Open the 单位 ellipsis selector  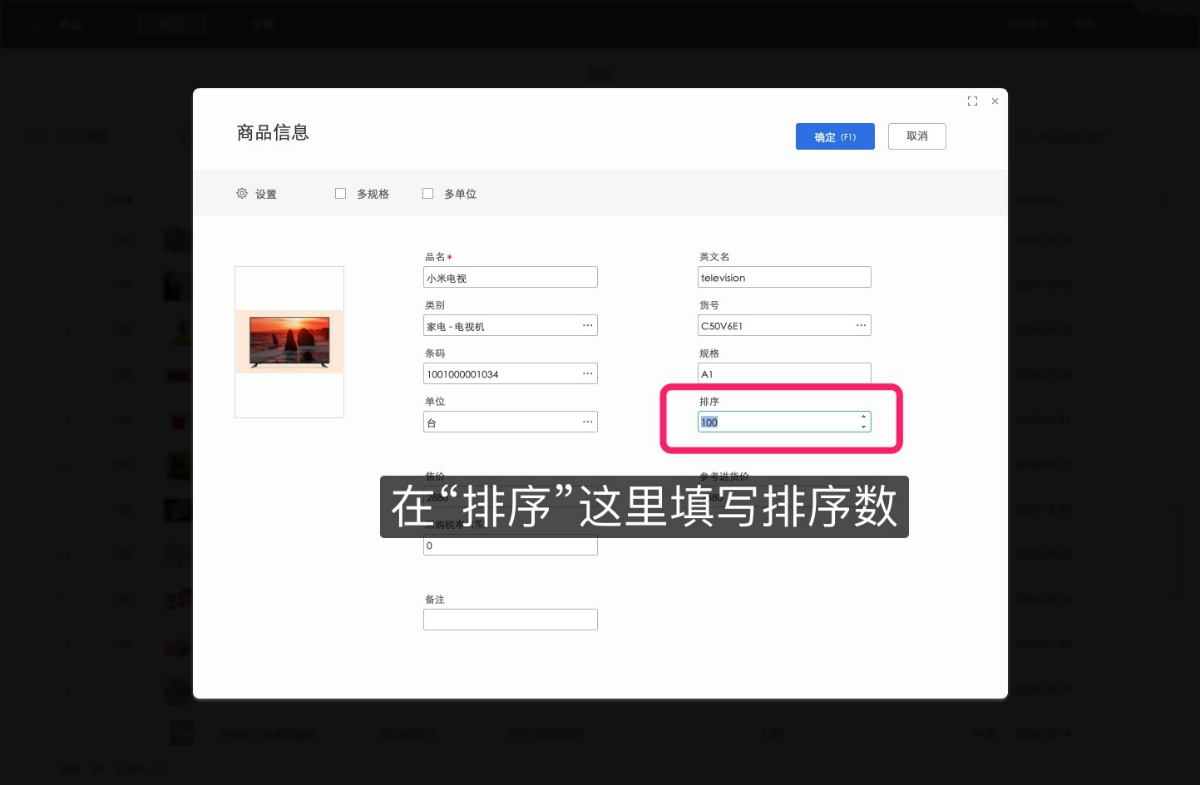click(x=587, y=422)
